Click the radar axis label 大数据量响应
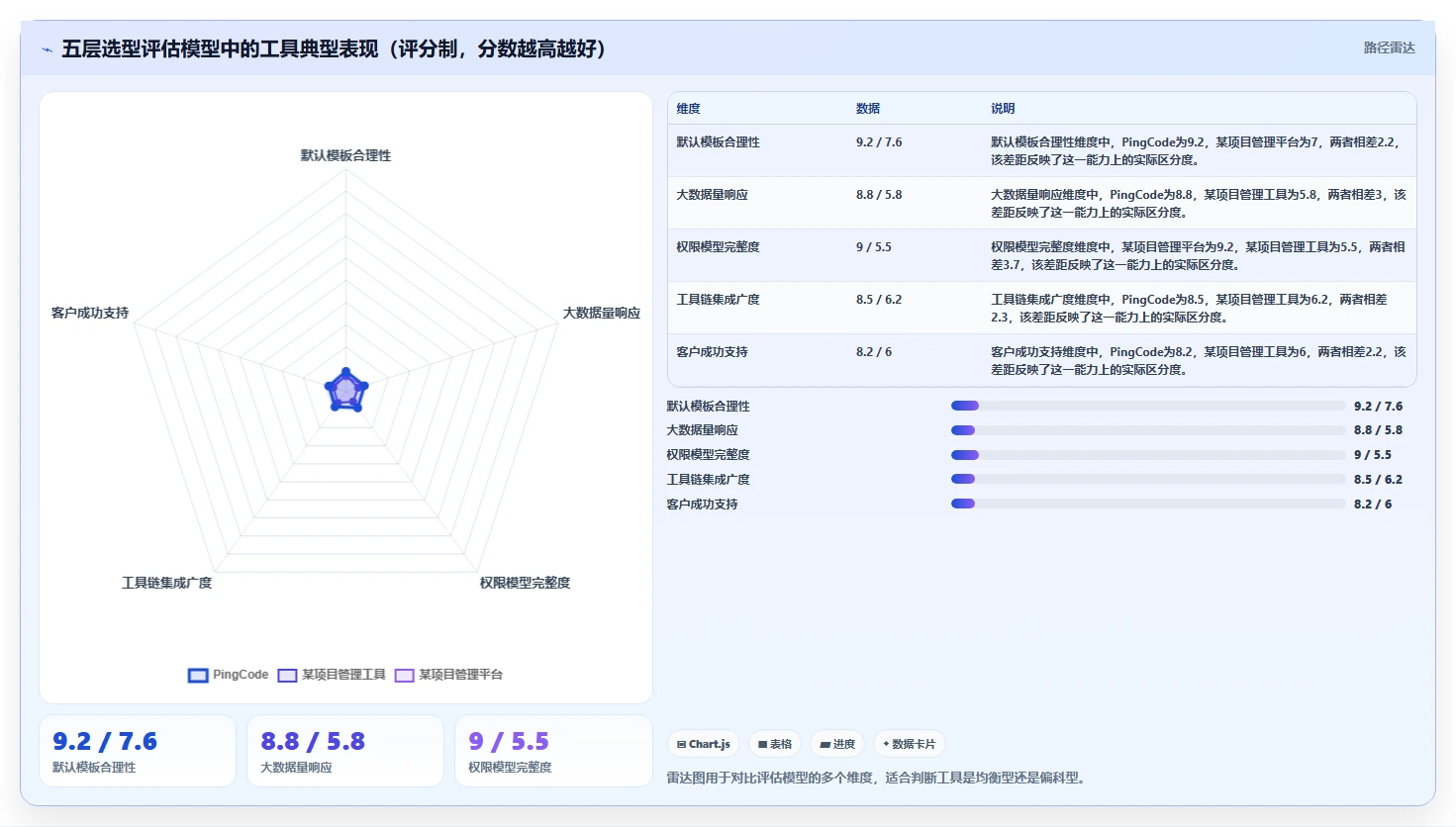1456x827 pixels. point(602,313)
